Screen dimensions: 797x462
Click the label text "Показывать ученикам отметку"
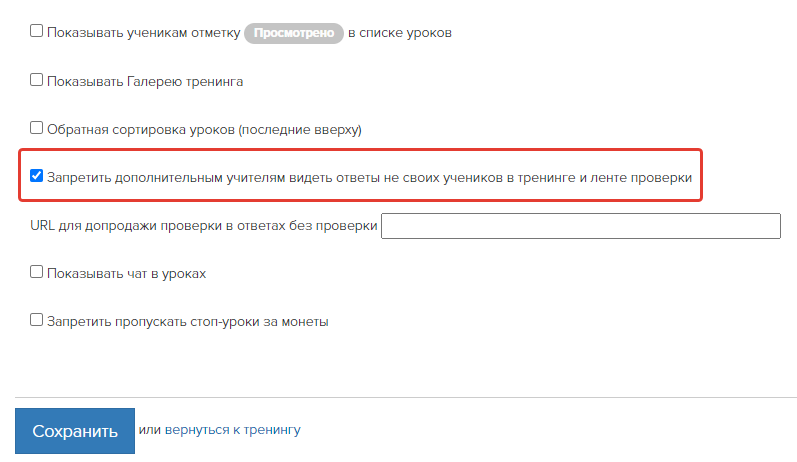144,33
